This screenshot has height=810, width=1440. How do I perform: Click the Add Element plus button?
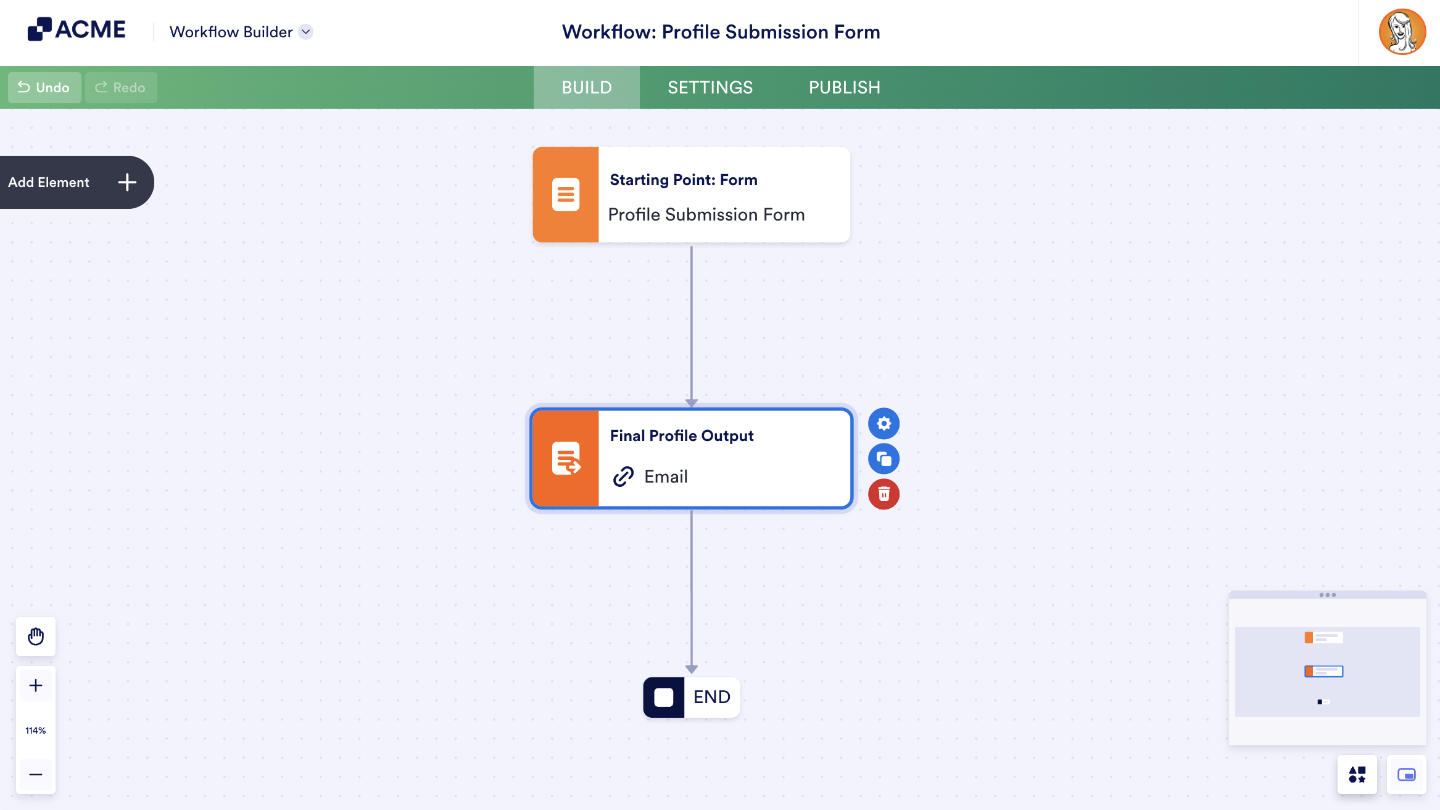[x=127, y=182]
